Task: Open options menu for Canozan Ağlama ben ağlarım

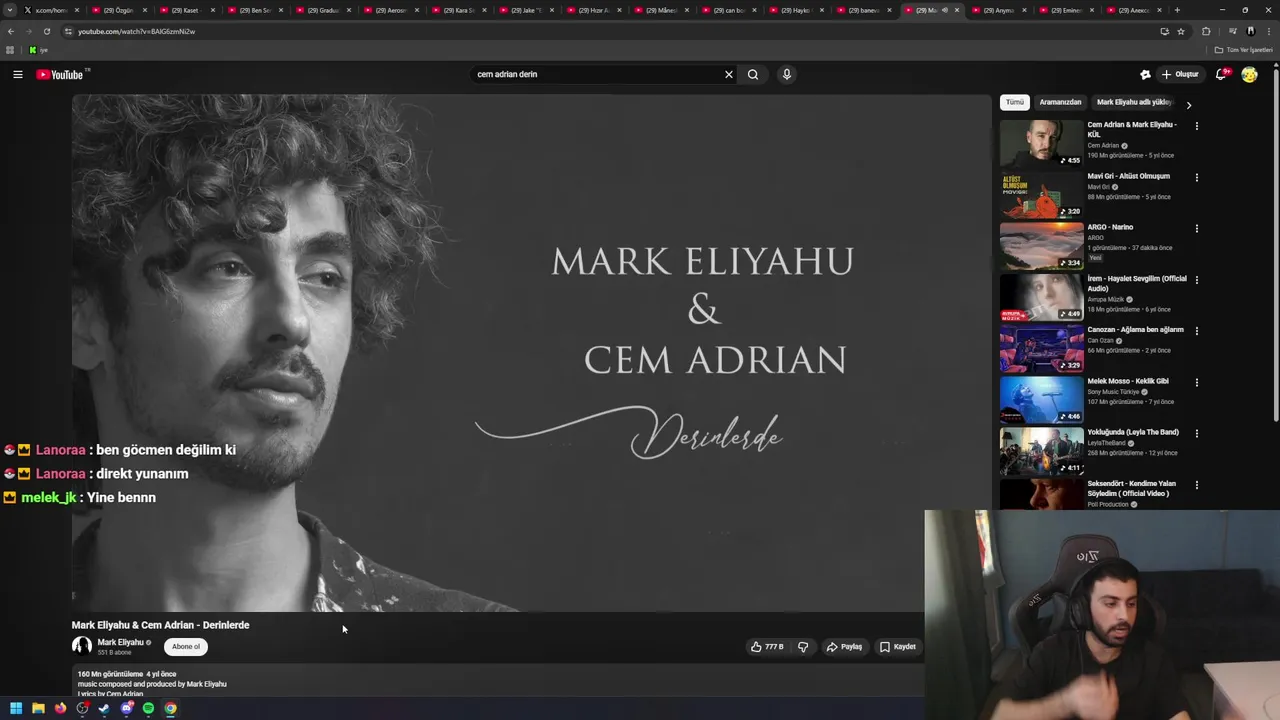Action: [x=1196, y=331]
